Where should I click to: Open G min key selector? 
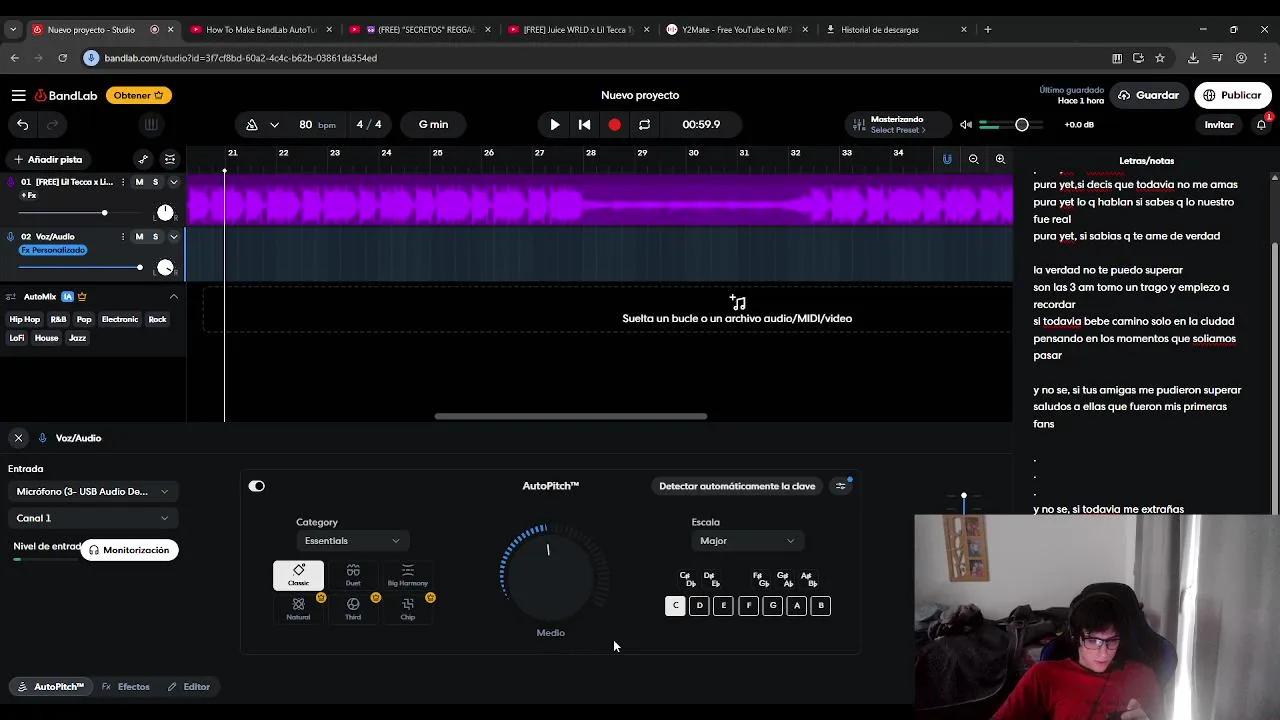pos(433,124)
